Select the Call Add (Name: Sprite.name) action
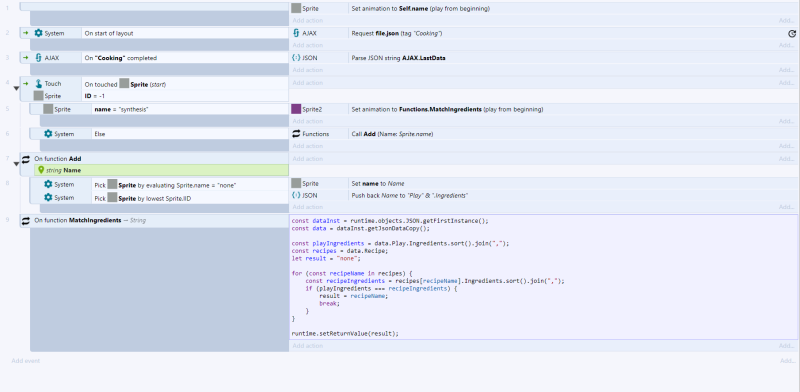Image resolution: width=800 pixels, height=392 pixels. point(573,134)
